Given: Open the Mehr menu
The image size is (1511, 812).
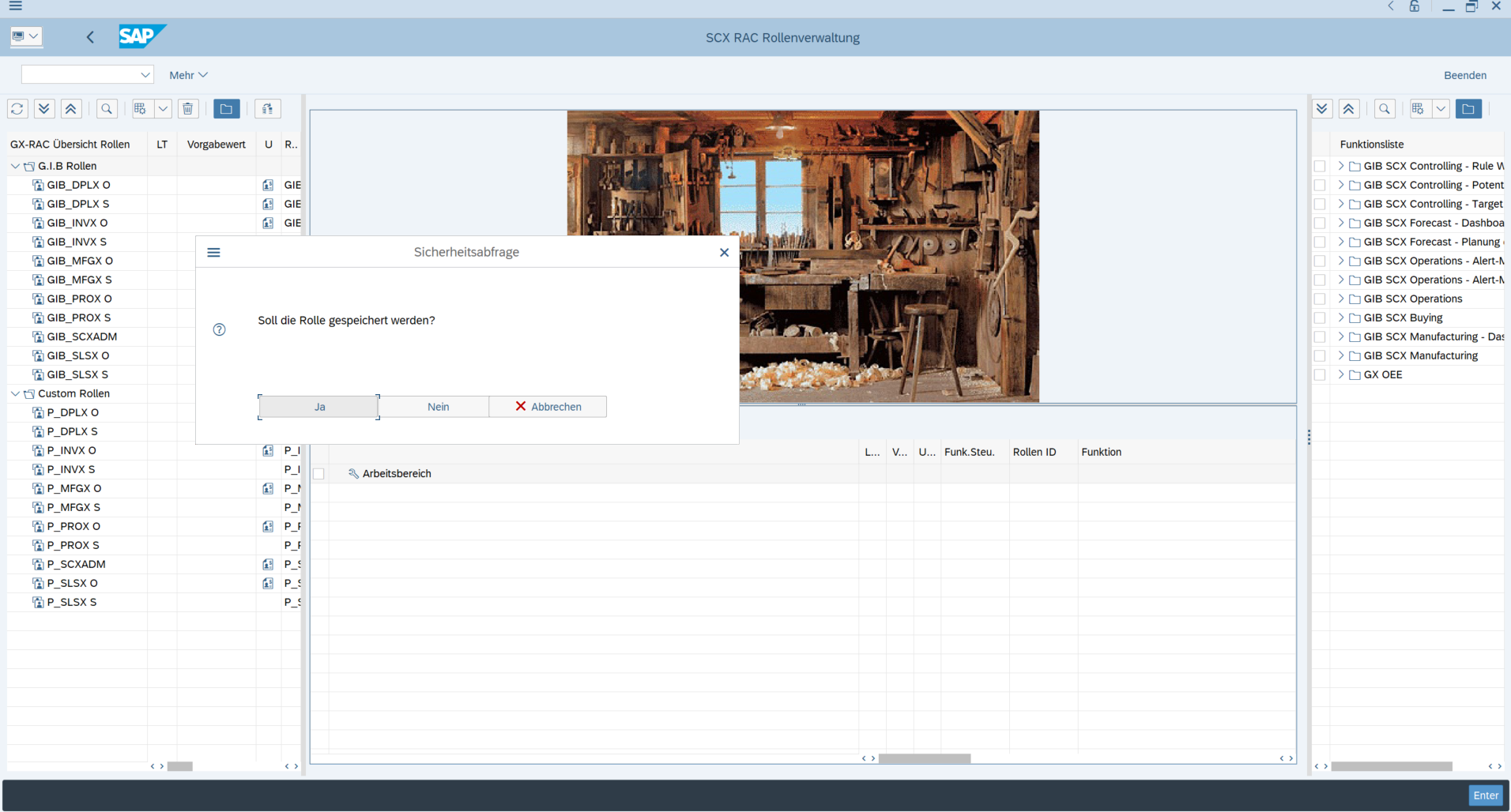Looking at the screenshot, I should [188, 75].
